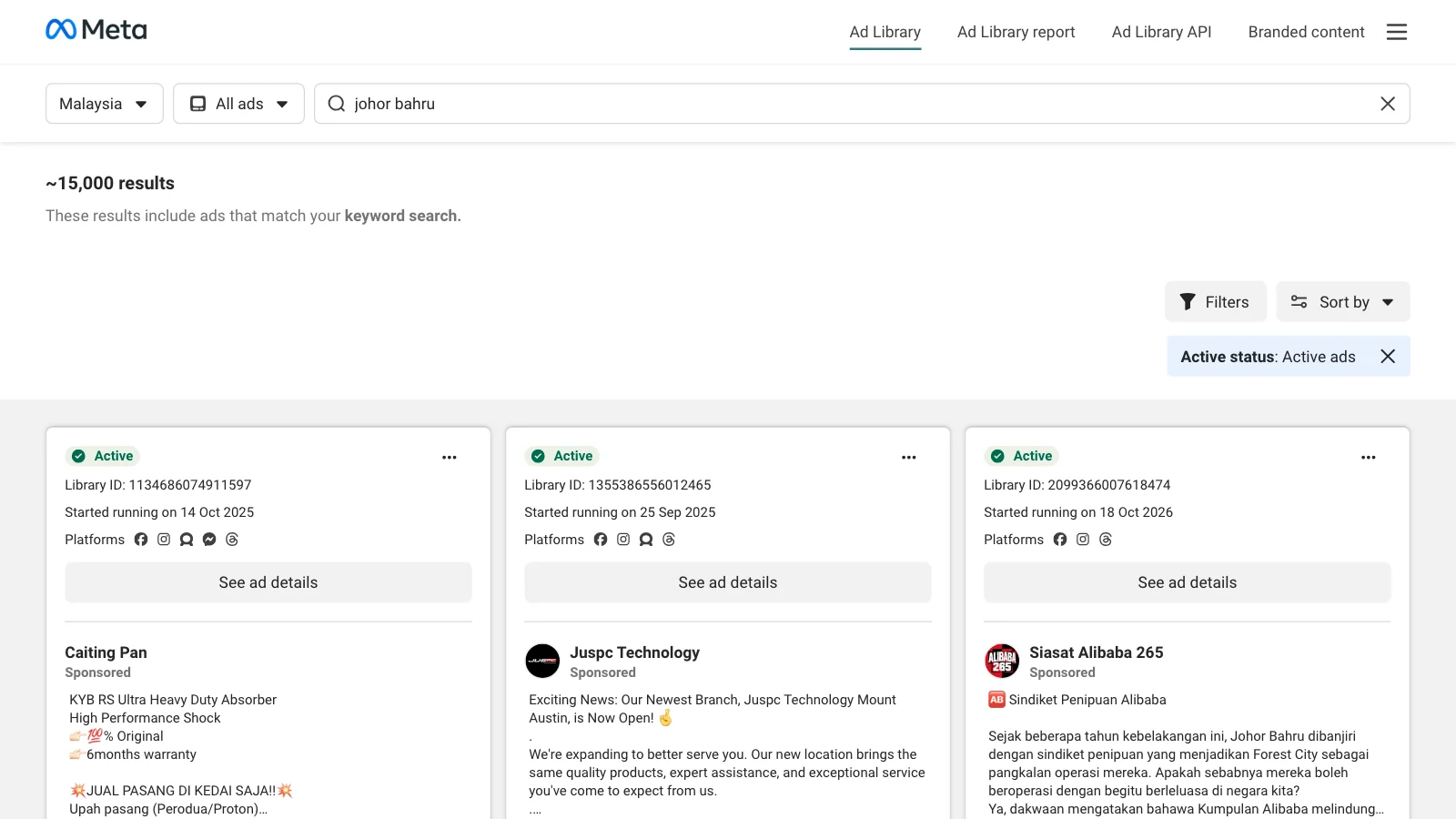Click the Messenger platform icon on Caiting Pan ad
1456x819 pixels.
point(209,540)
